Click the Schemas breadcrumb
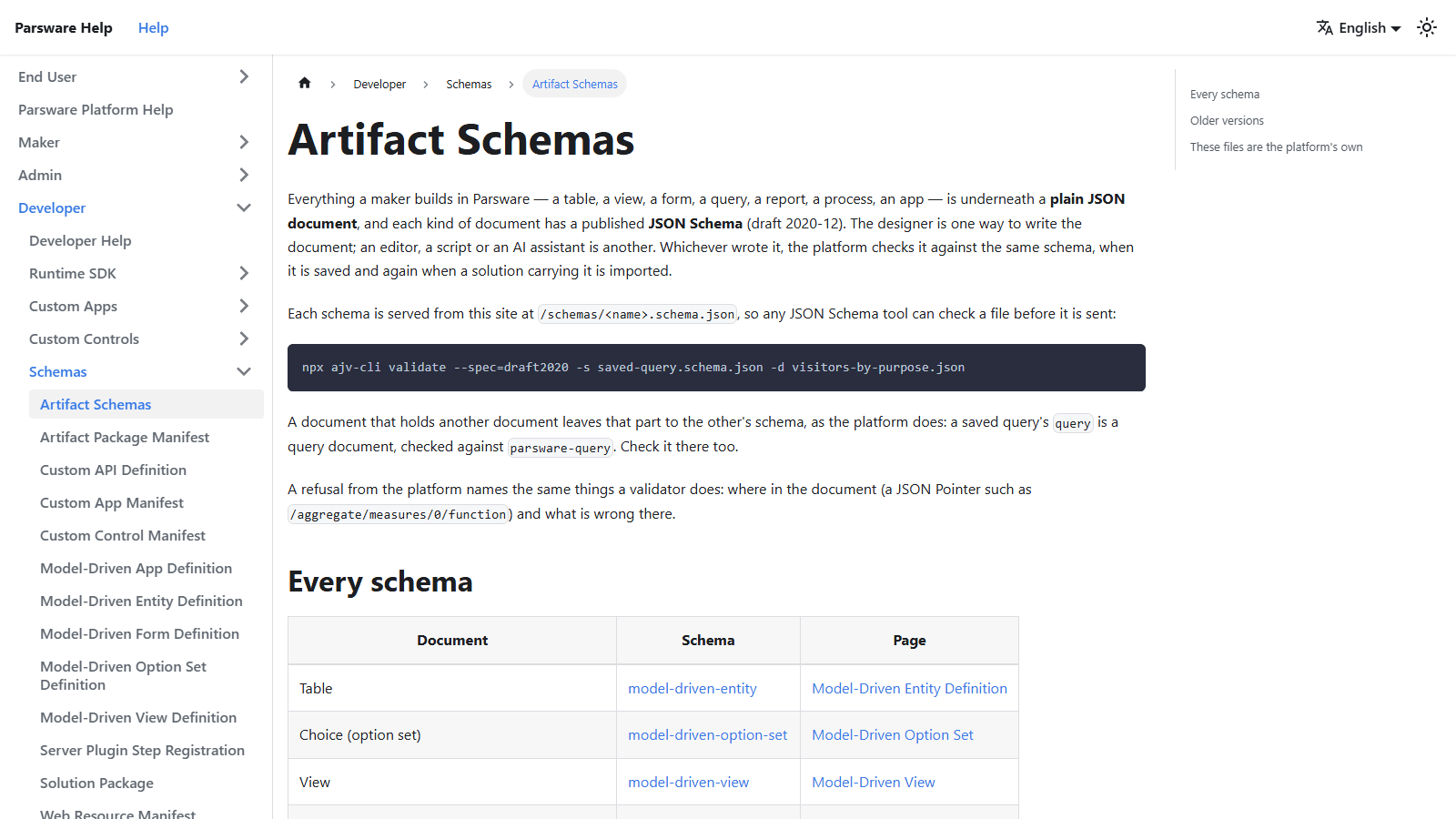The image size is (1456, 819). 469,84
